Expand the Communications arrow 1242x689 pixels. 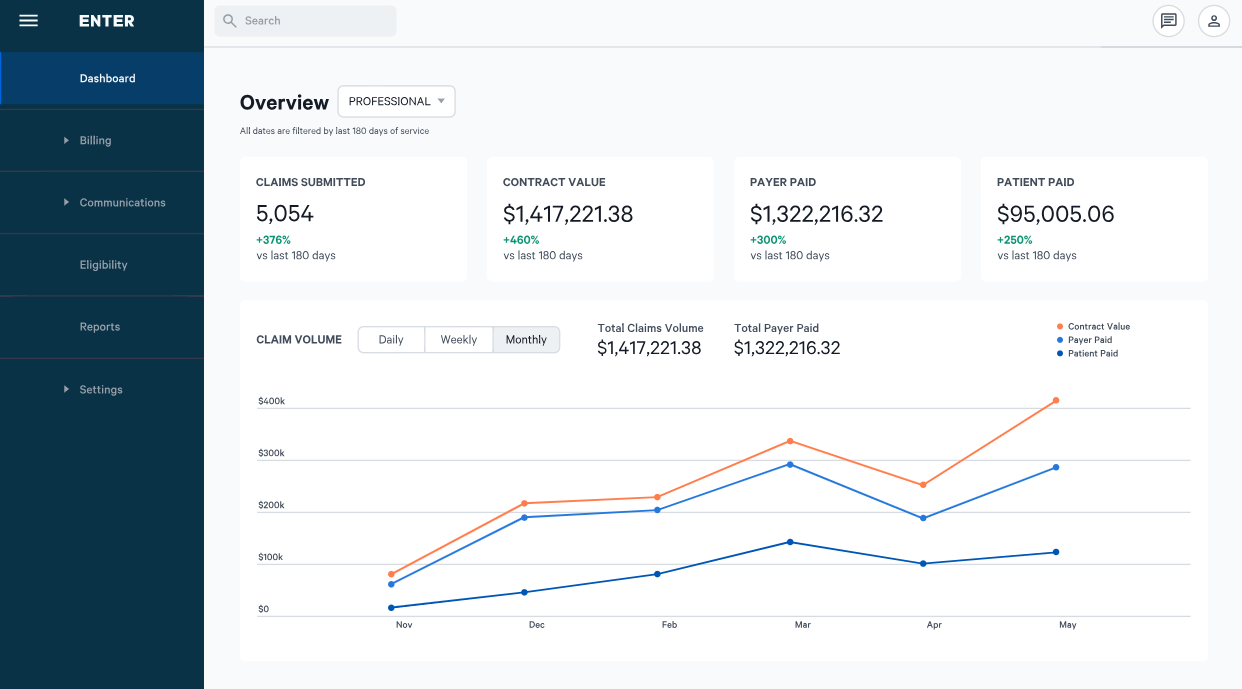tap(67, 202)
